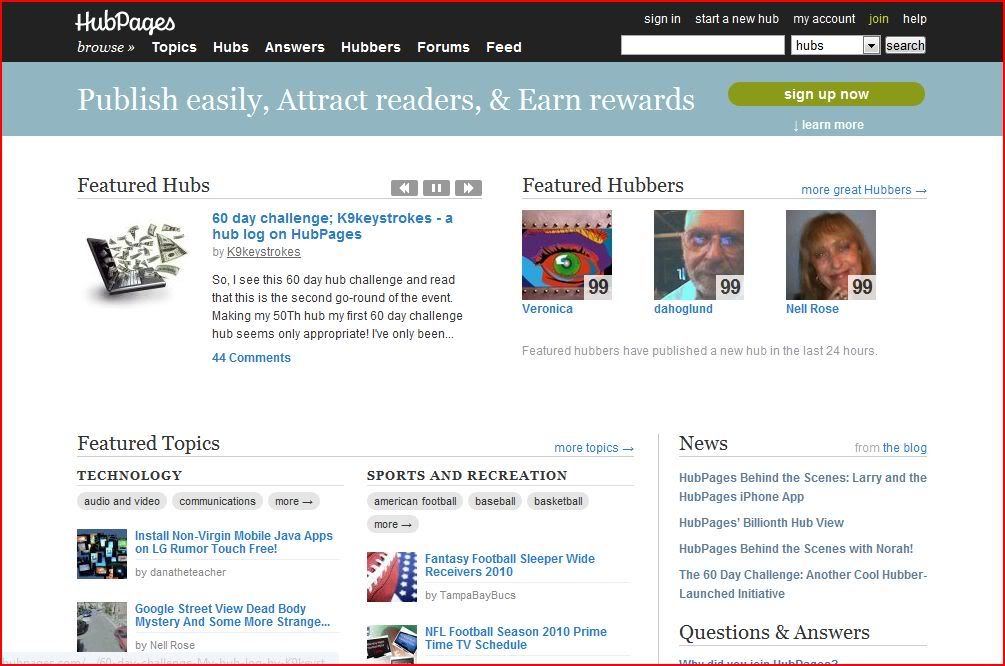This screenshot has height=666, width=1005.
Task: Open Behind the Scenes with Norah news
Action: pyautogui.click(x=796, y=549)
